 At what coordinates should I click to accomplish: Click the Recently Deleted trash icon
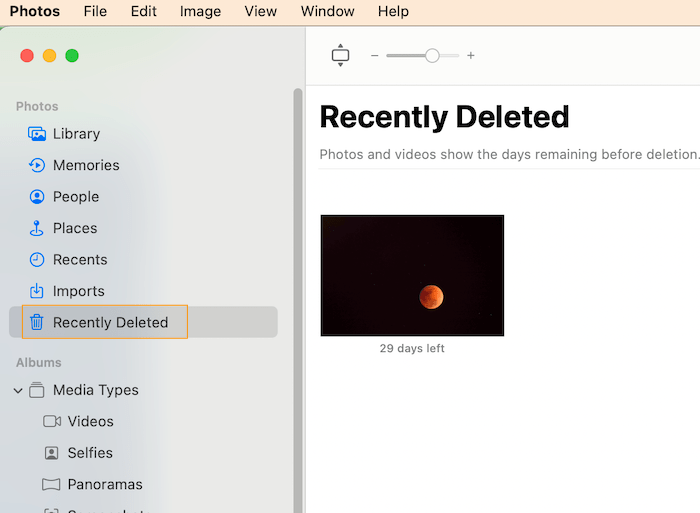tap(37, 322)
